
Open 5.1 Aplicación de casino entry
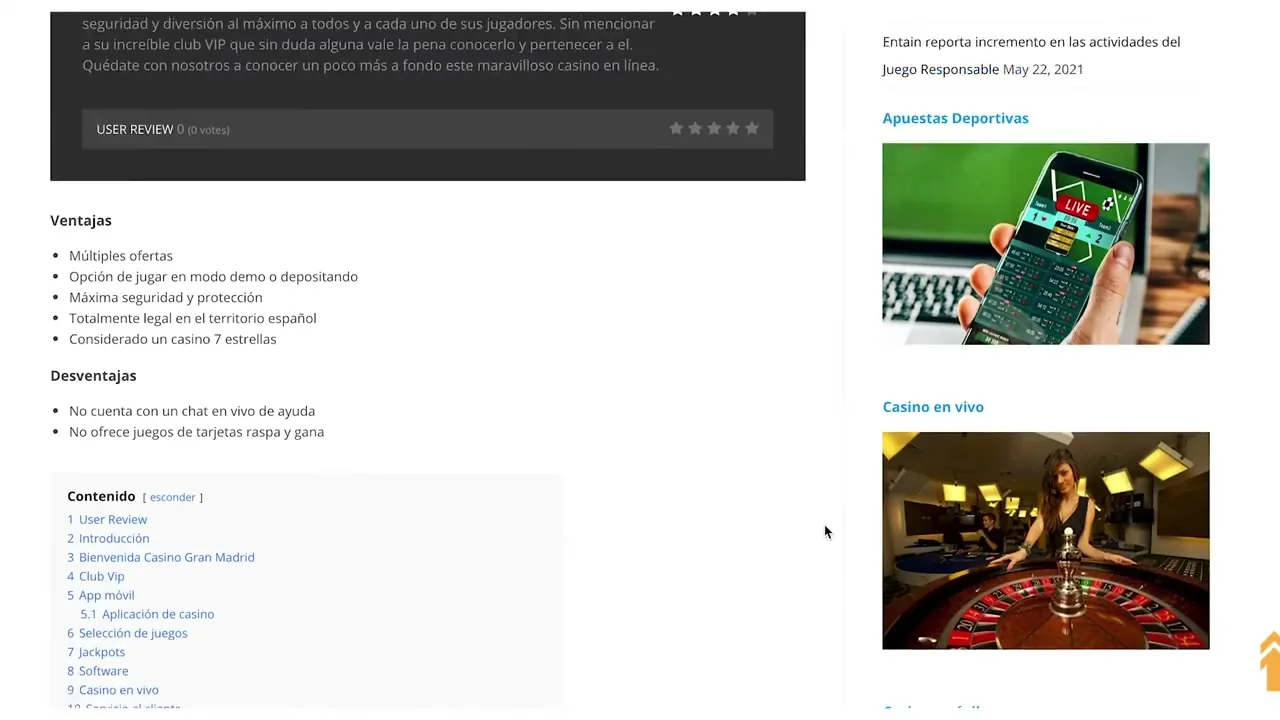tap(147, 614)
